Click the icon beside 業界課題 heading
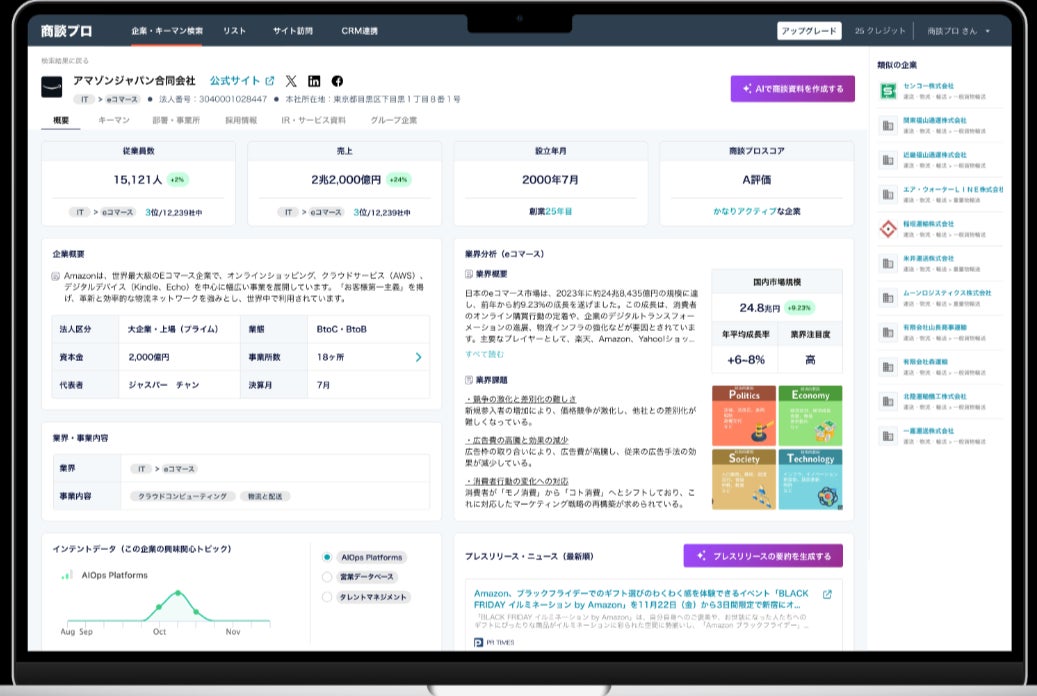The height and width of the screenshot is (696, 1037). (469, 380)
